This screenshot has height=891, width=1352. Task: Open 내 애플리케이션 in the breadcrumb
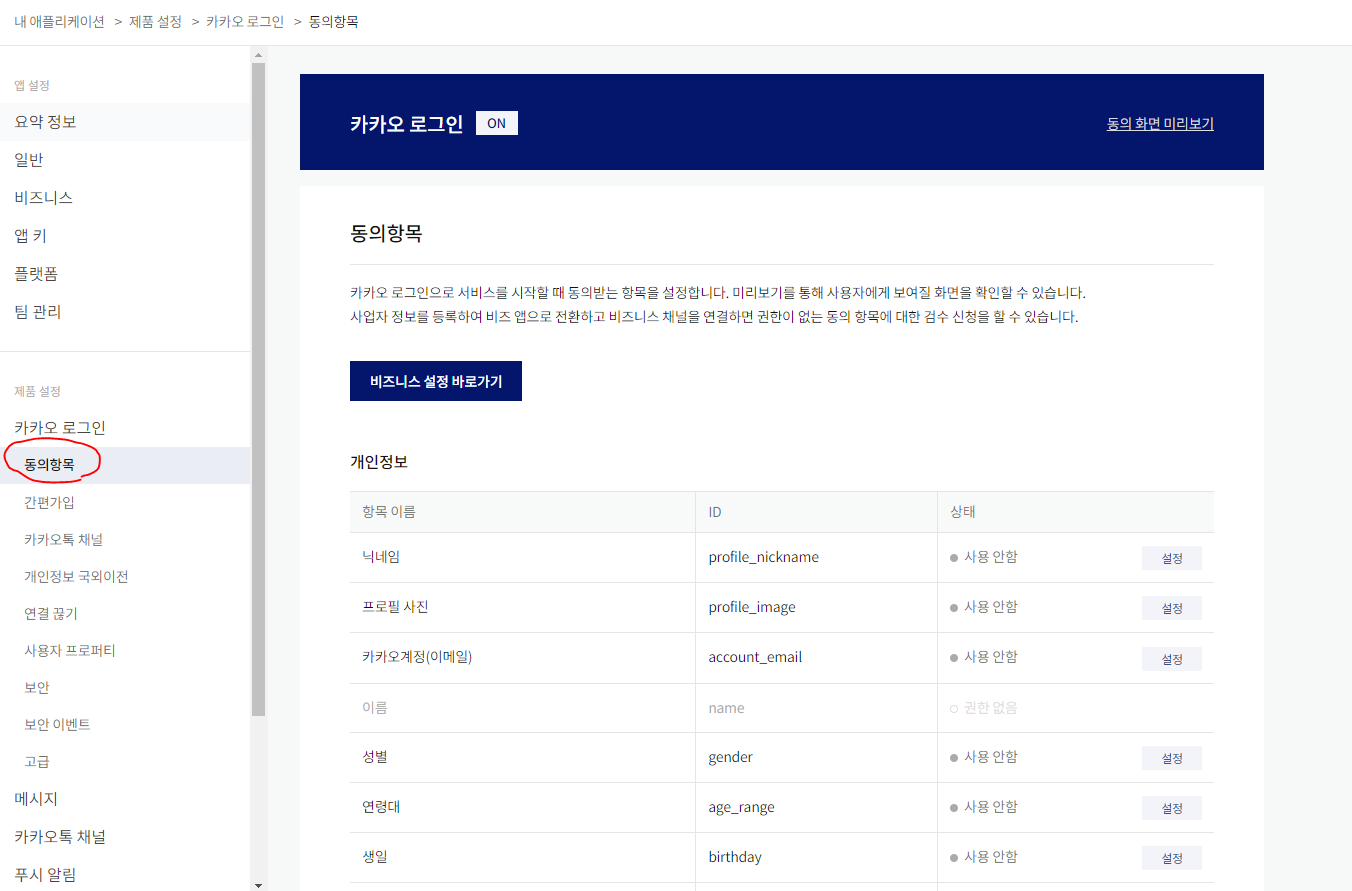pyautogui.click(x=59, y=21)
